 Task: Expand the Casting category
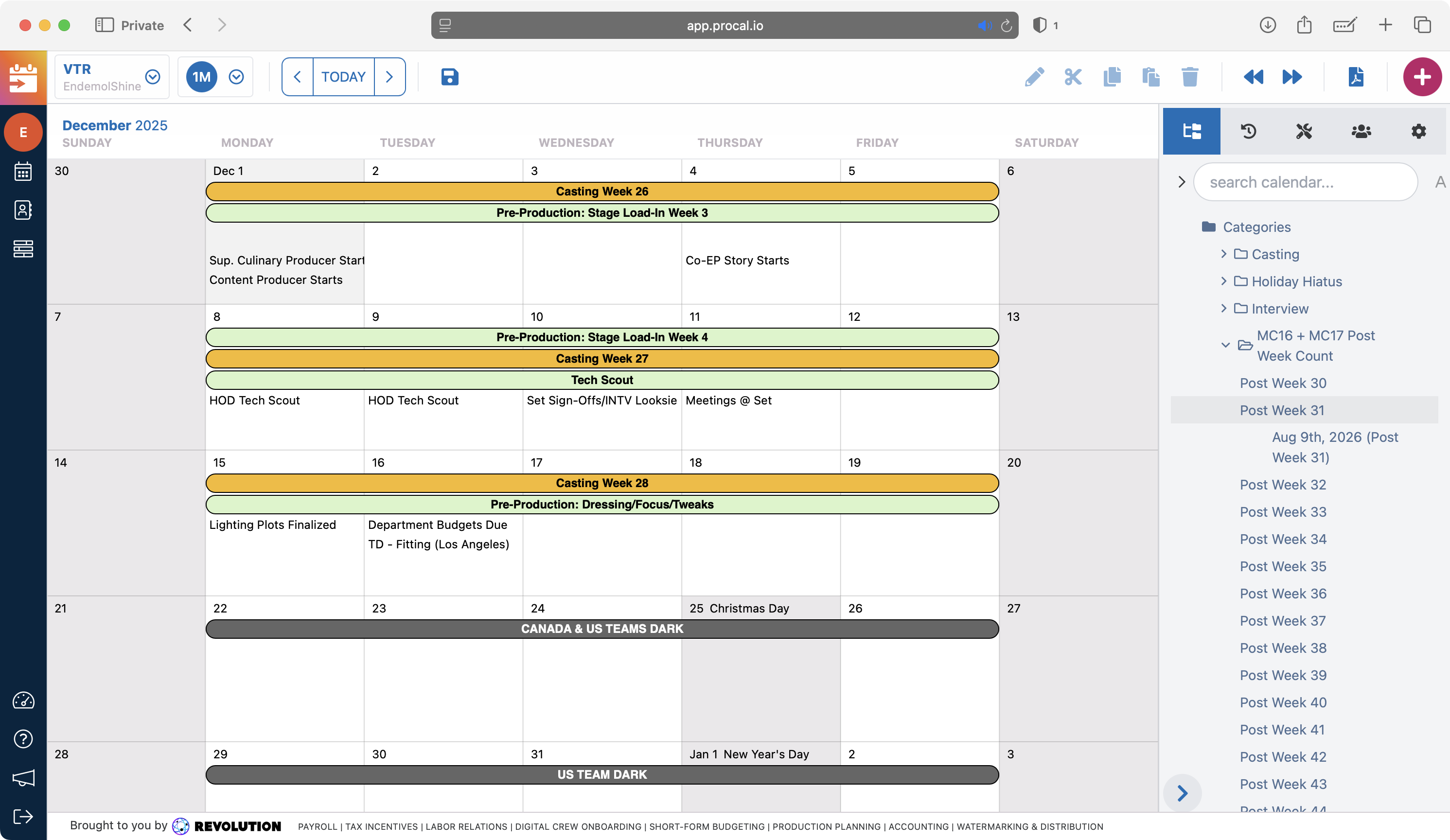click(1223, 254)
